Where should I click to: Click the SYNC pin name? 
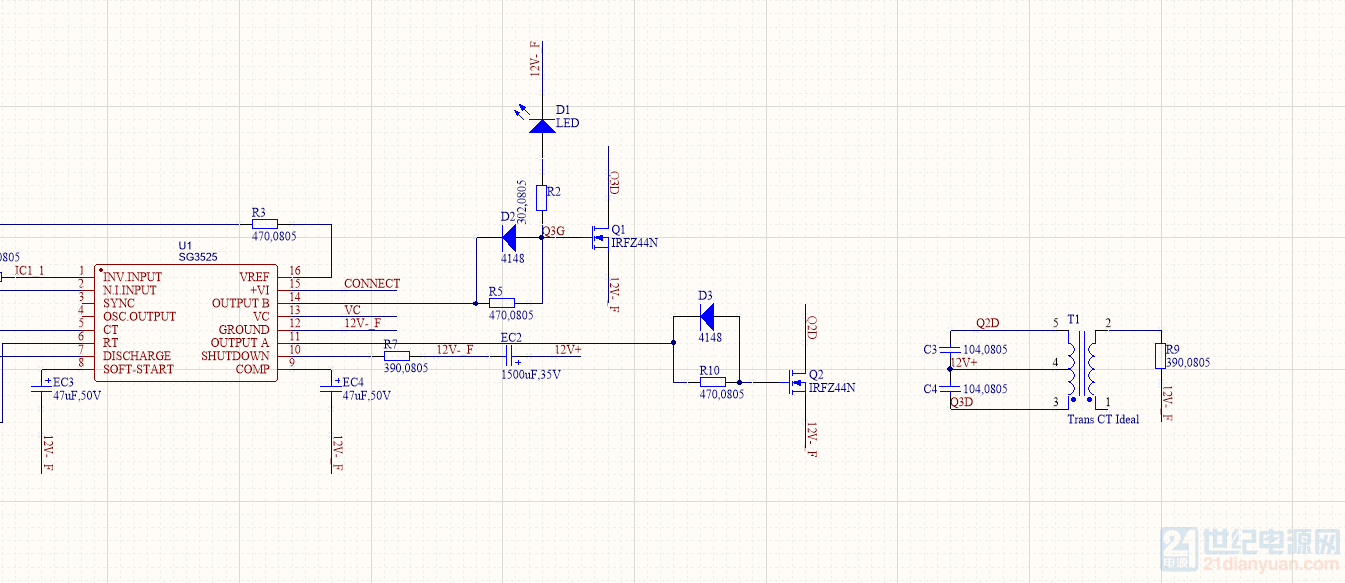coord(119,303)
